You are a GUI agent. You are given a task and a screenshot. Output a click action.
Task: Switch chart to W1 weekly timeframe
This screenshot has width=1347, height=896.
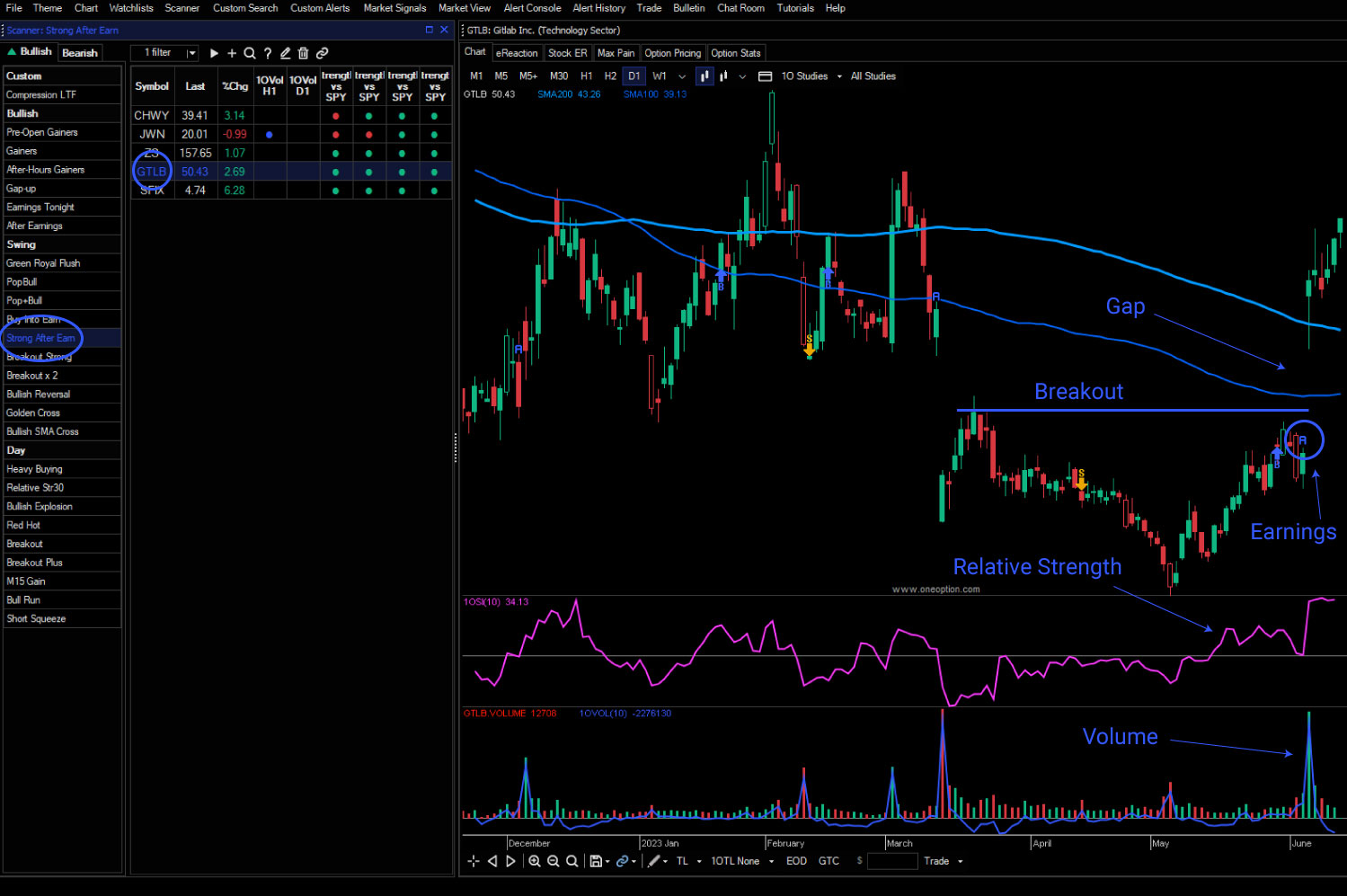coord(659,76)
